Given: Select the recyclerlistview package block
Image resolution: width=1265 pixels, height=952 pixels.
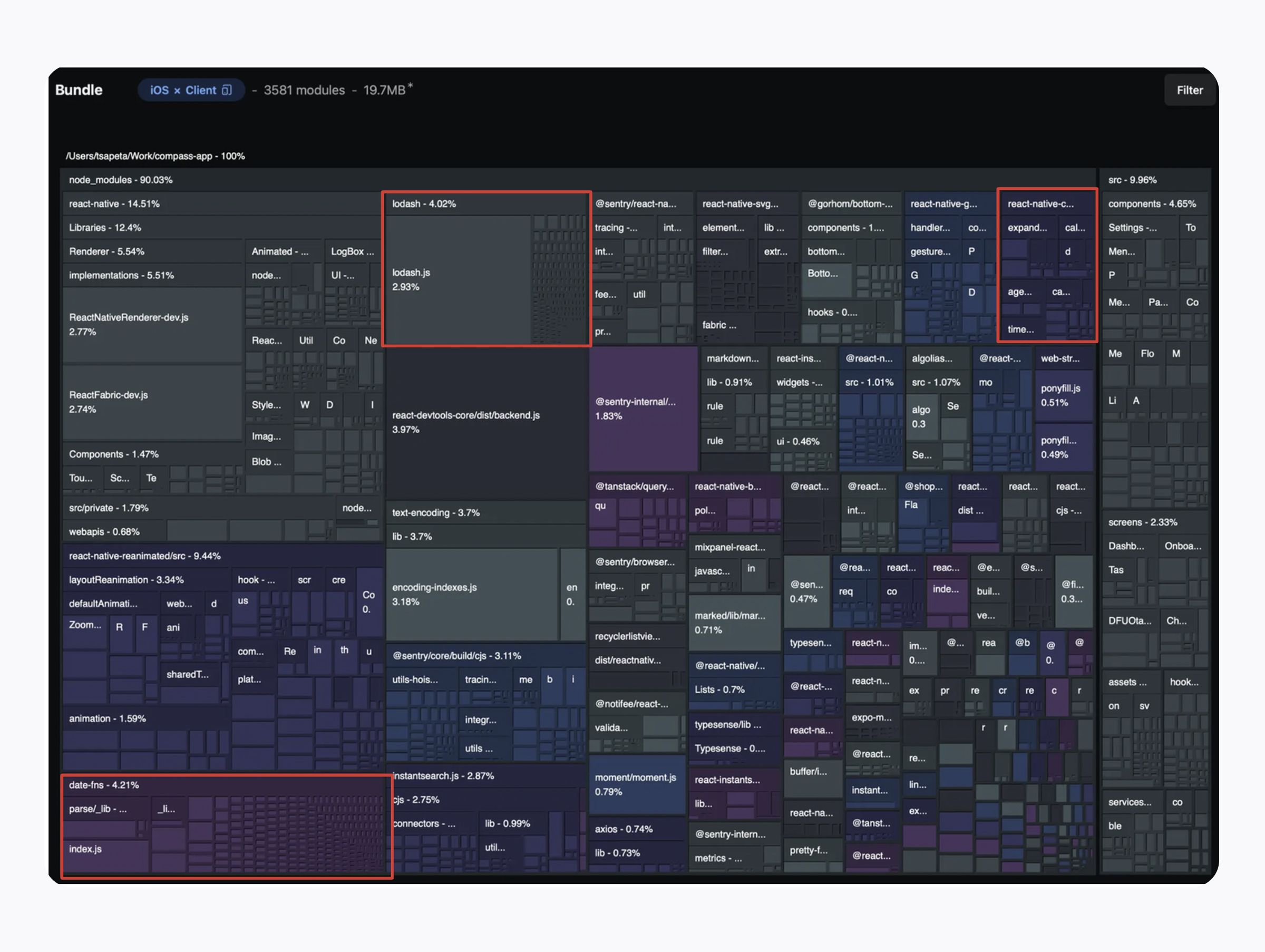Looking at the screenshot, I should point(638,636).
